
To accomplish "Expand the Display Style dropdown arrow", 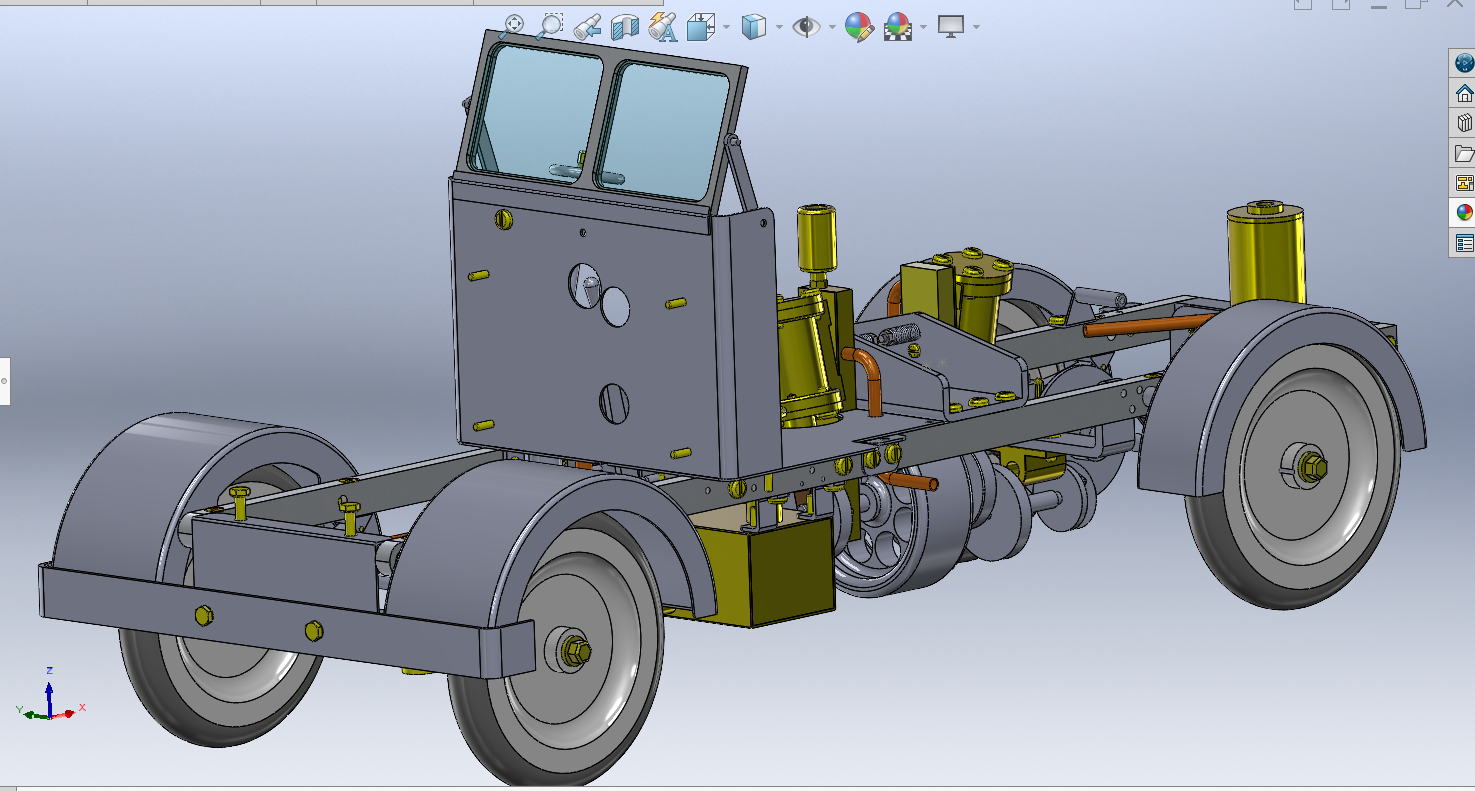I will pos(778,27).
